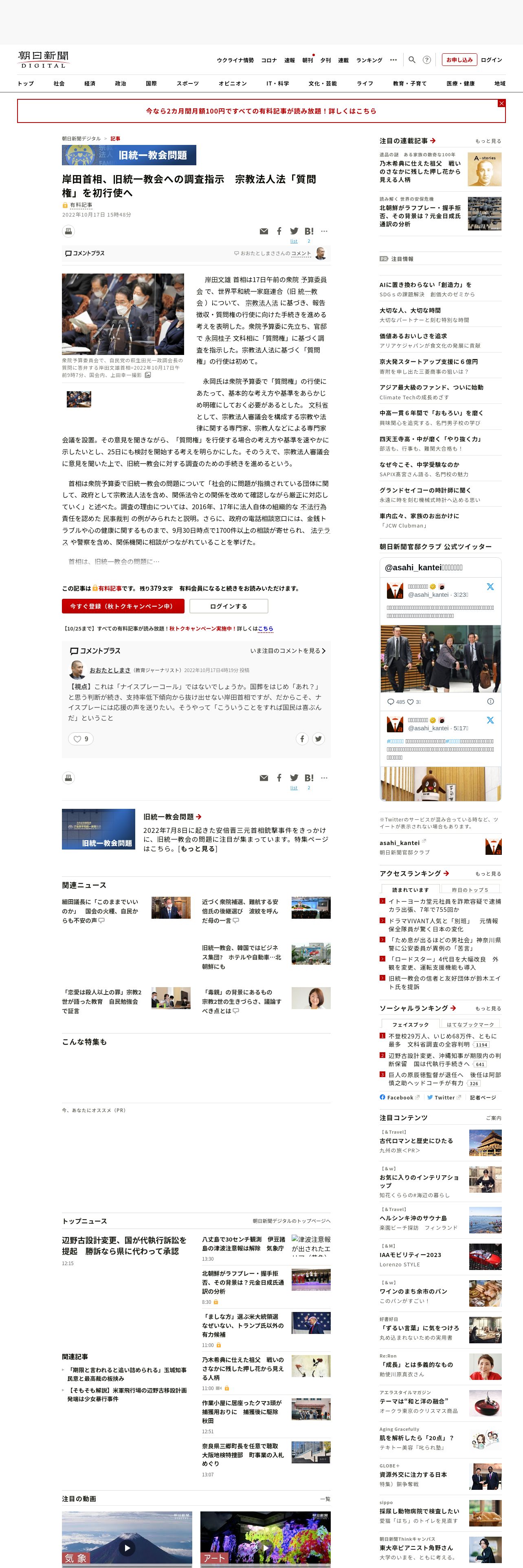Open the three-dots more menu in header
The image size is (523, 1568).
[x=393, y=60]
